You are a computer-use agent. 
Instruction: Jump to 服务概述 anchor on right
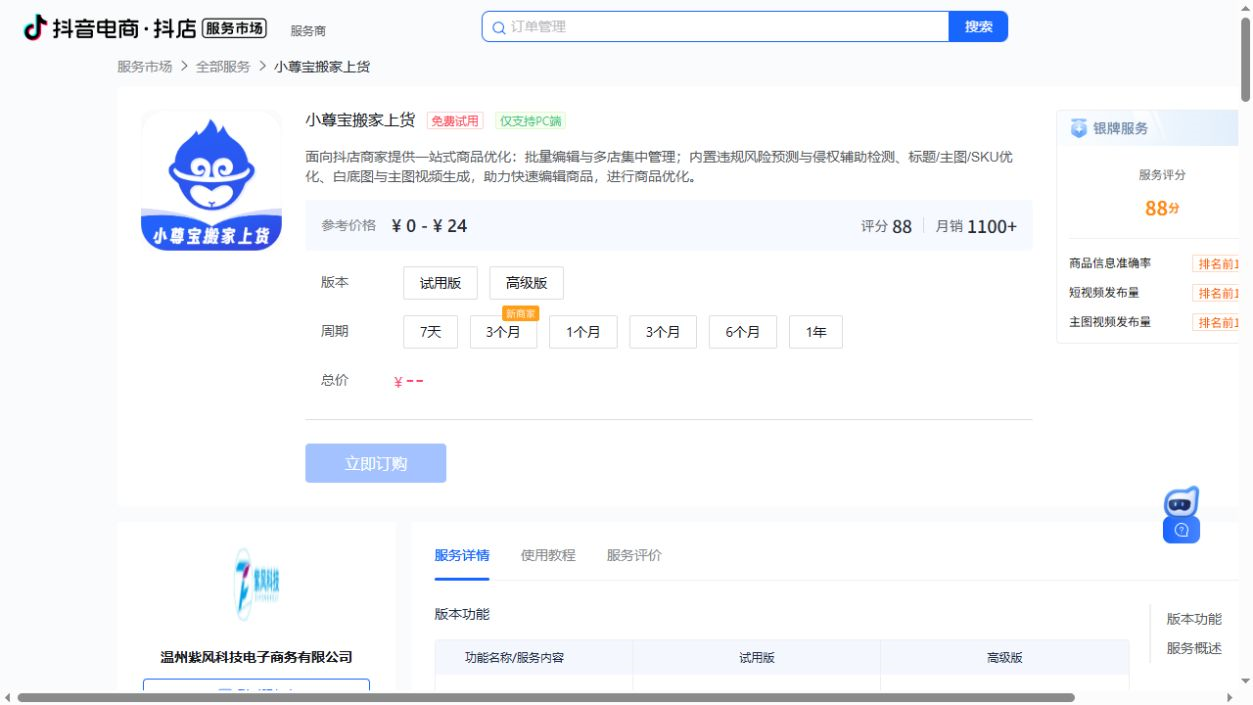click(1194, 648)
